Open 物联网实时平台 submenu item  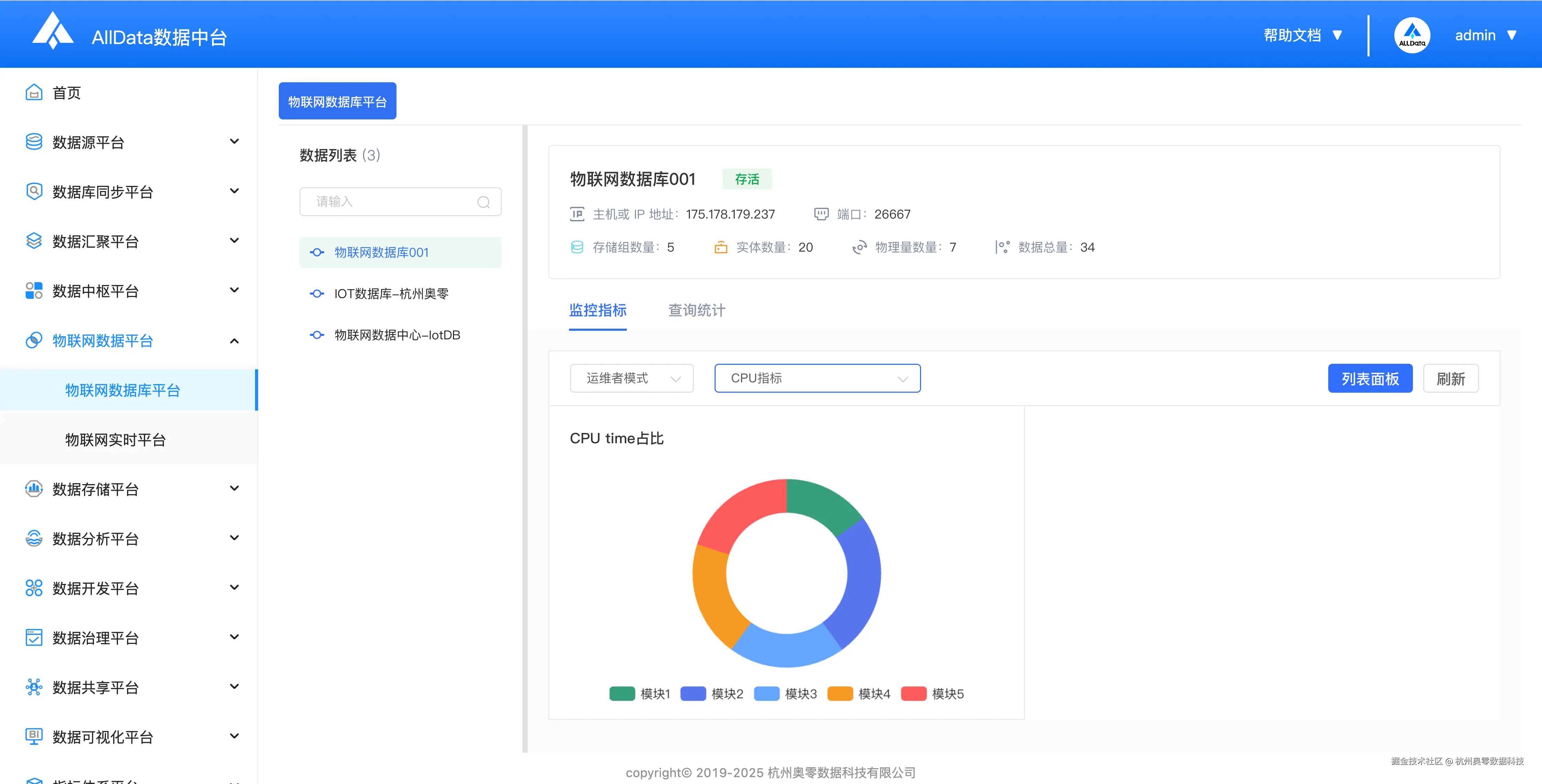[x=115, y=440]
